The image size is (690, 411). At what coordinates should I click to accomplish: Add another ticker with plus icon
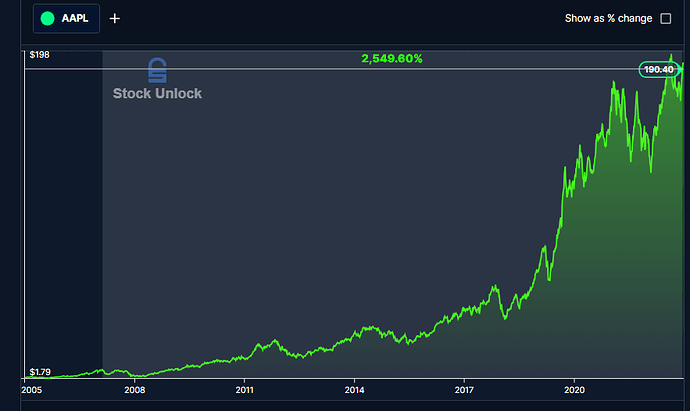click(114, 18)
